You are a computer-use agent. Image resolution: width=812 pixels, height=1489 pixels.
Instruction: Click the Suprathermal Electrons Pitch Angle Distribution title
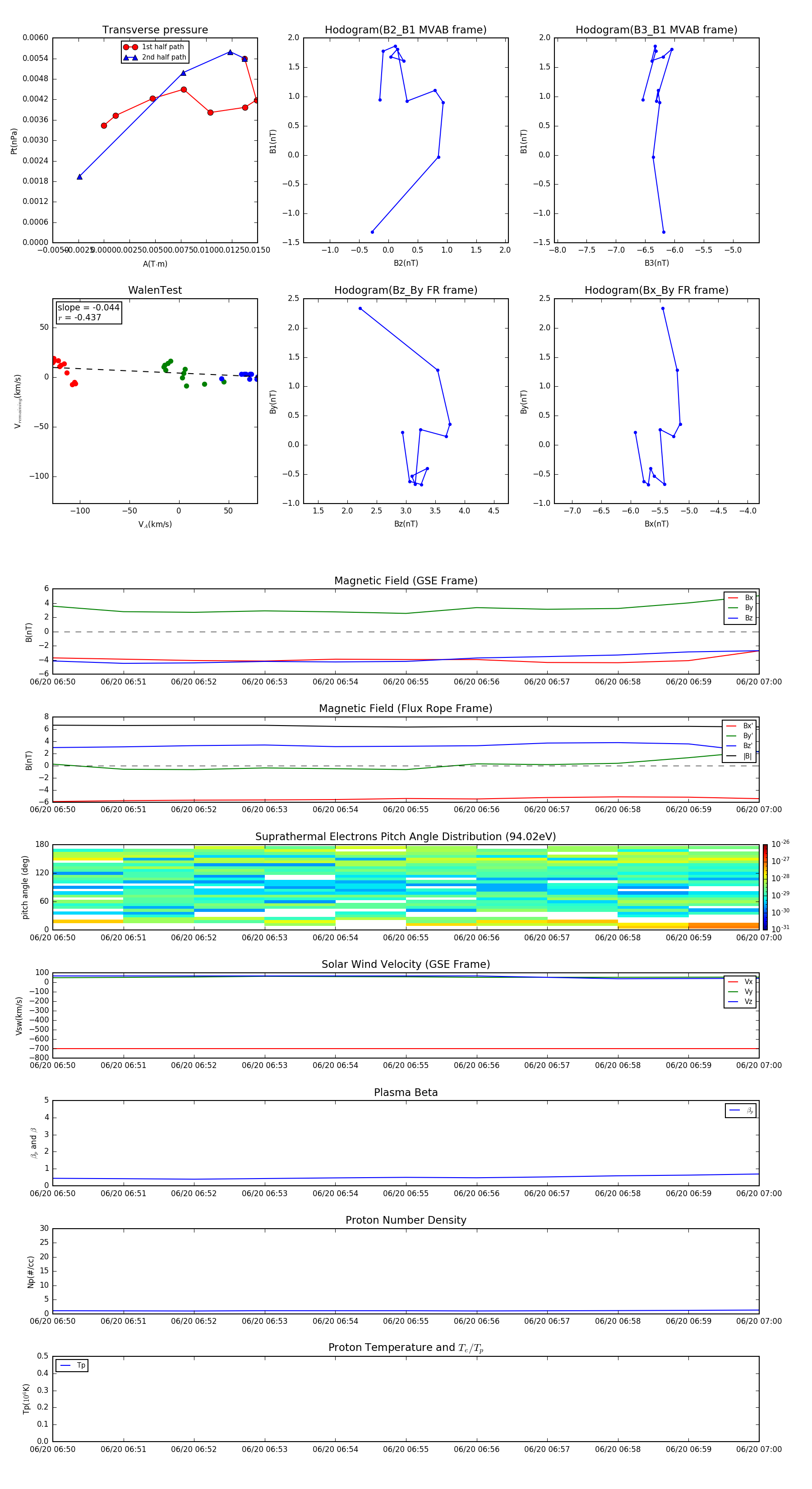(406, 837)
